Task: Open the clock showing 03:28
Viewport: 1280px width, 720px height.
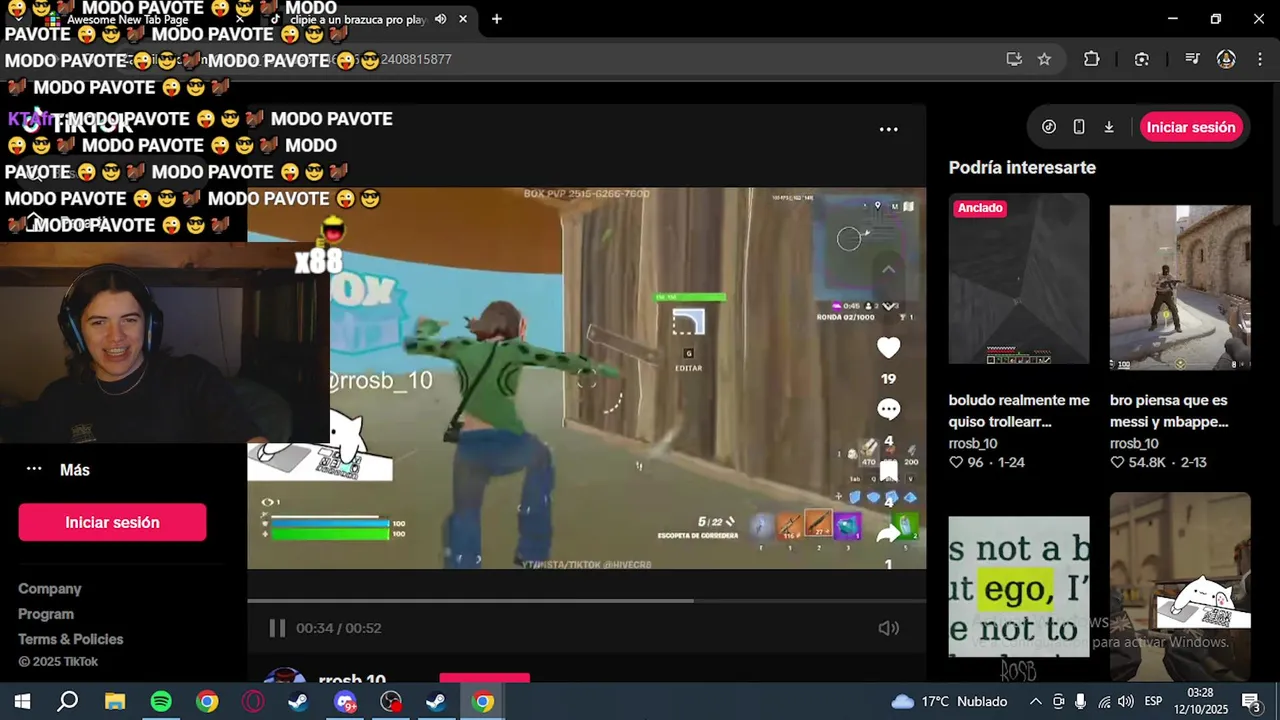Action: 1200,701
